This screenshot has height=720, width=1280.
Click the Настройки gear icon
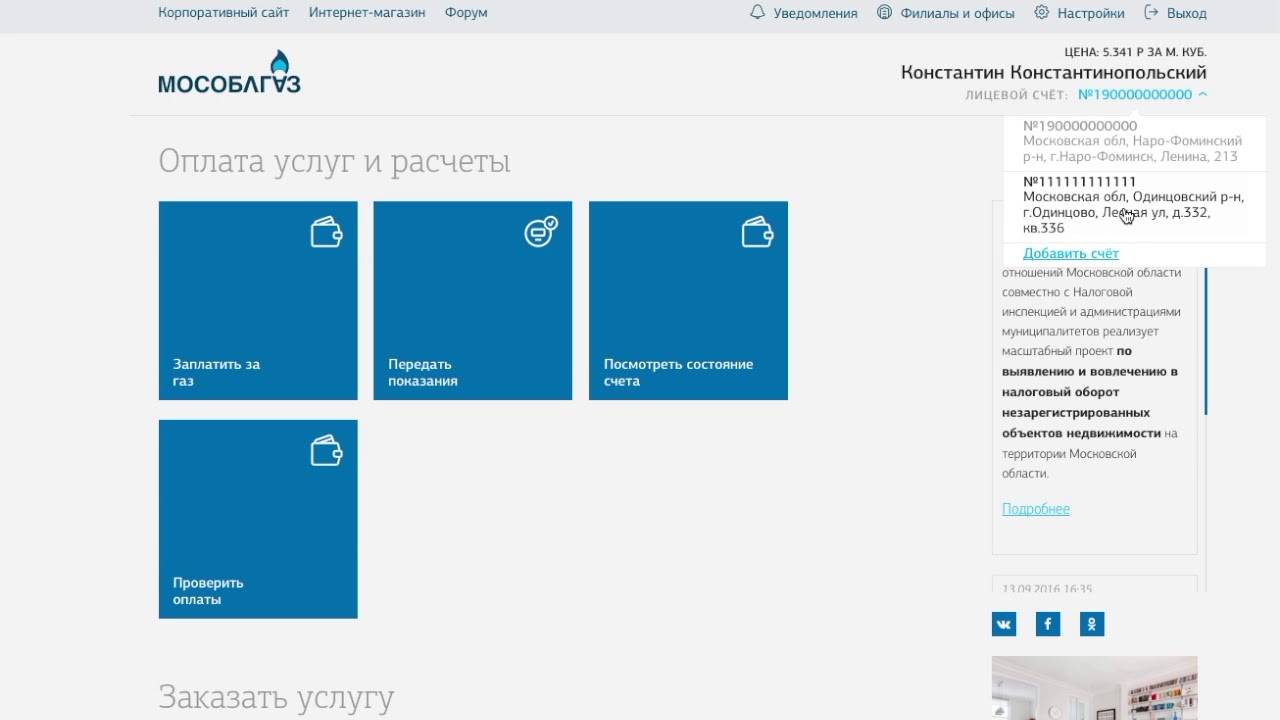pos(1041,13)
